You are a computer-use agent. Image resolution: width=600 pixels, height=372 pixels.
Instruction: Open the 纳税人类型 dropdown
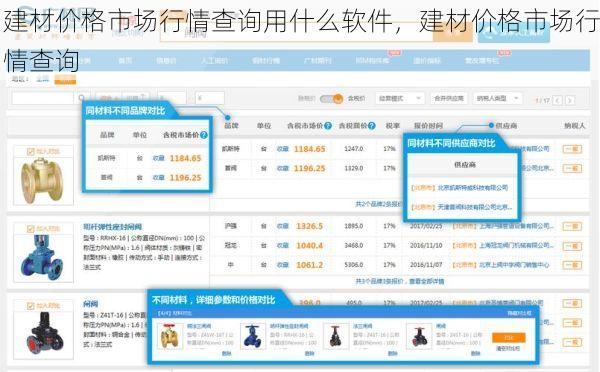tap(497, 99)
